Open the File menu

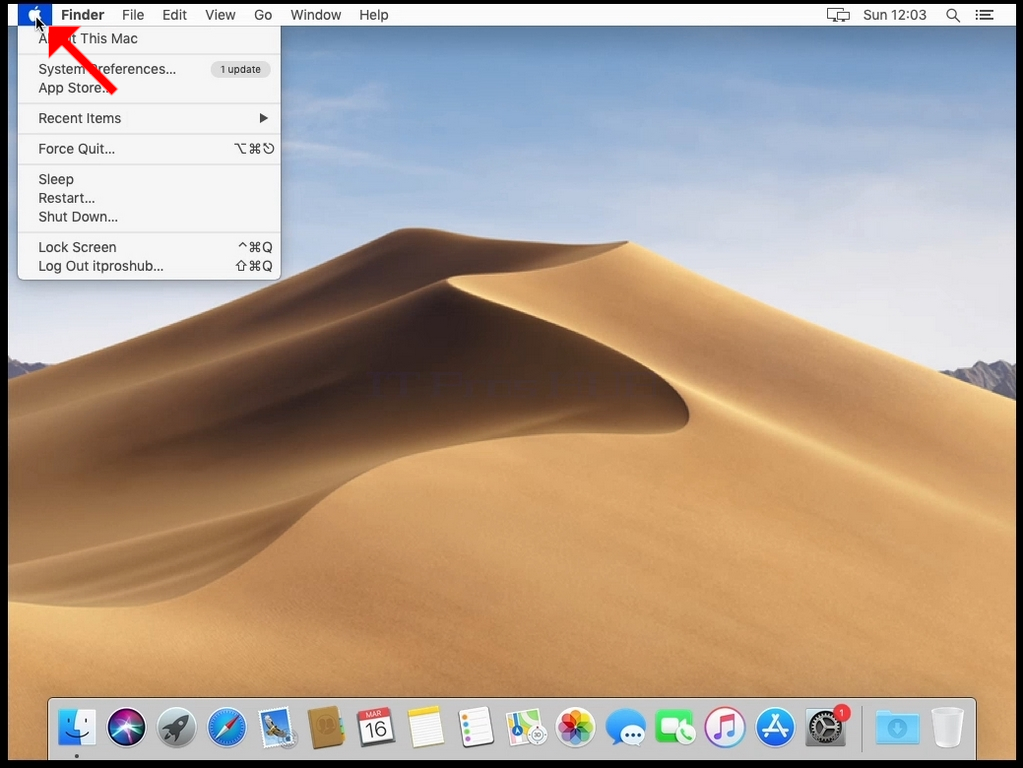click(x=133, y=15)
